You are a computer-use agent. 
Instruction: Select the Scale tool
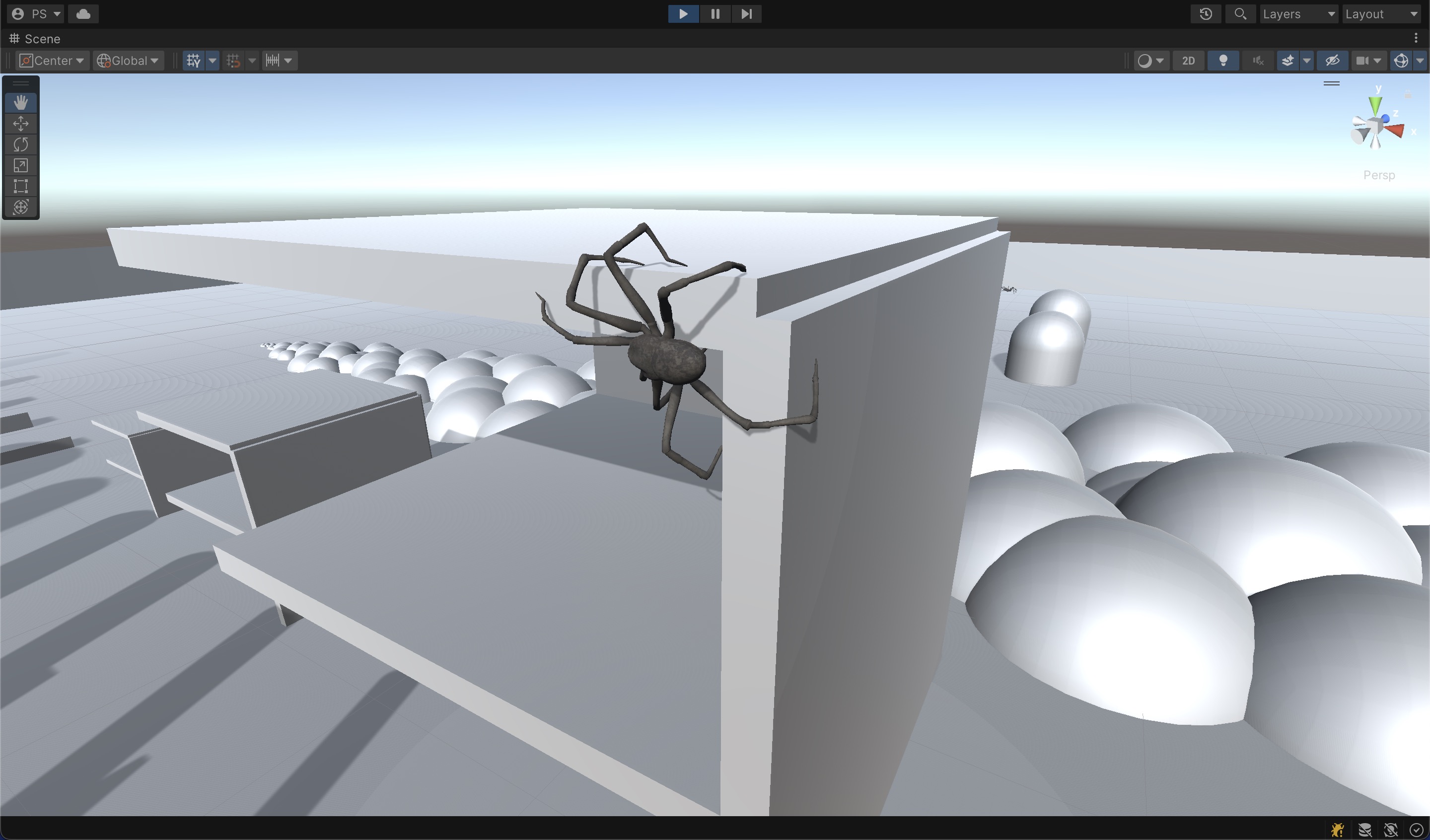(21, 166)
